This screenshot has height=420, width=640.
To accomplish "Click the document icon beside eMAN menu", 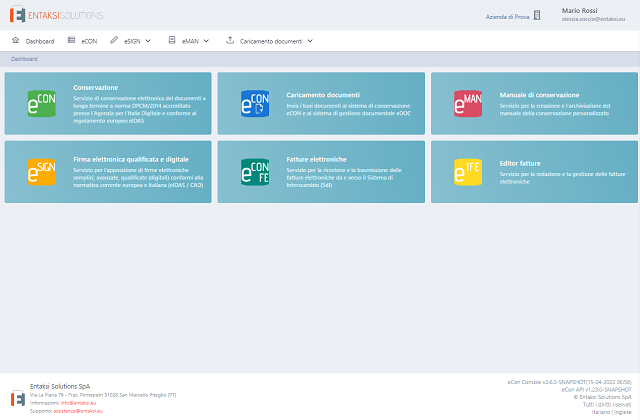I will point(172,40).
